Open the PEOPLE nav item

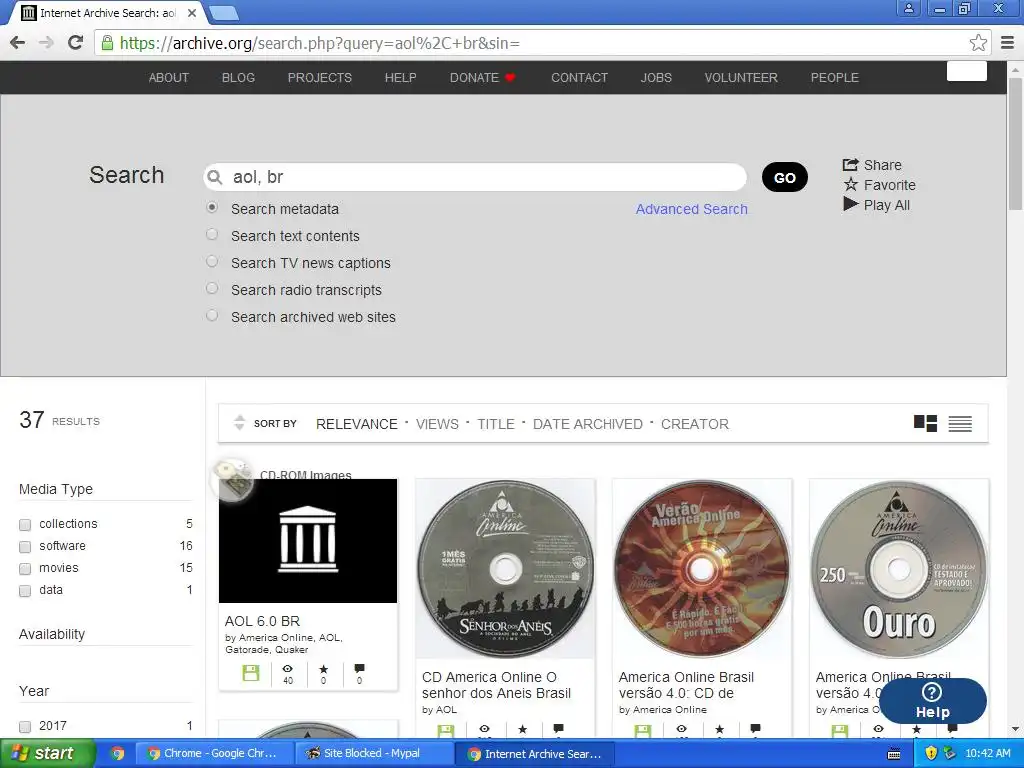coord(835,77)
